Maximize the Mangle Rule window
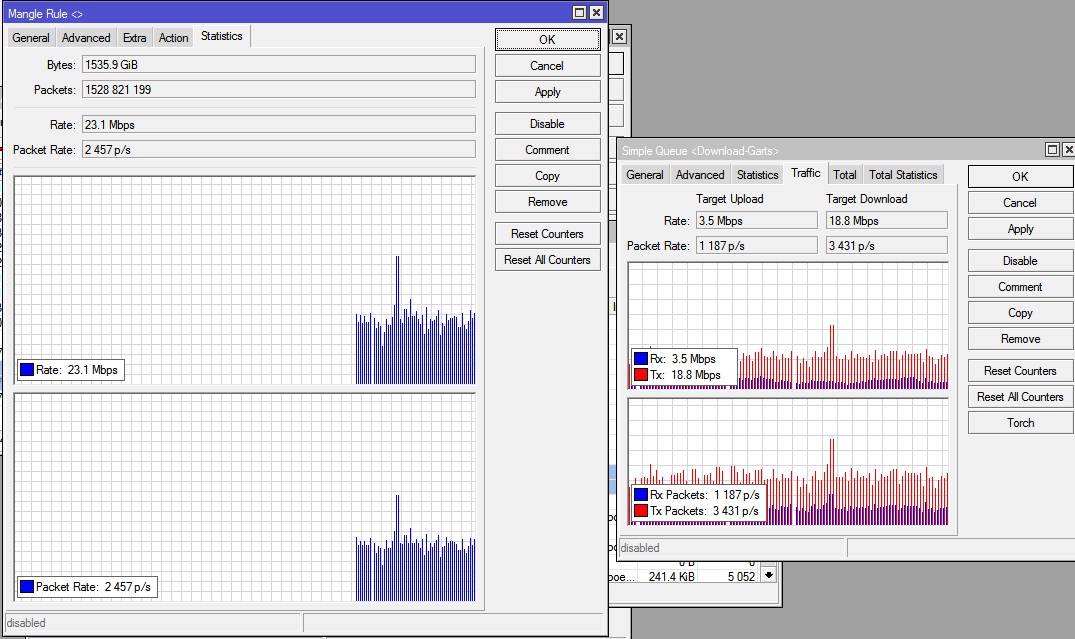The width and height of the screenshot is (1075, 639). click(579, 13)
